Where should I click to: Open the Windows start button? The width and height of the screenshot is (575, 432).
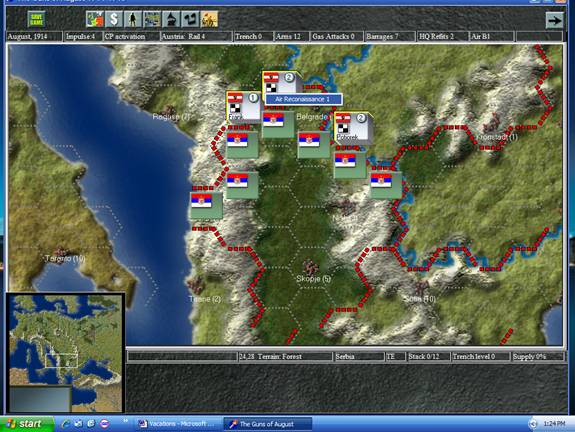click(26, 424)
